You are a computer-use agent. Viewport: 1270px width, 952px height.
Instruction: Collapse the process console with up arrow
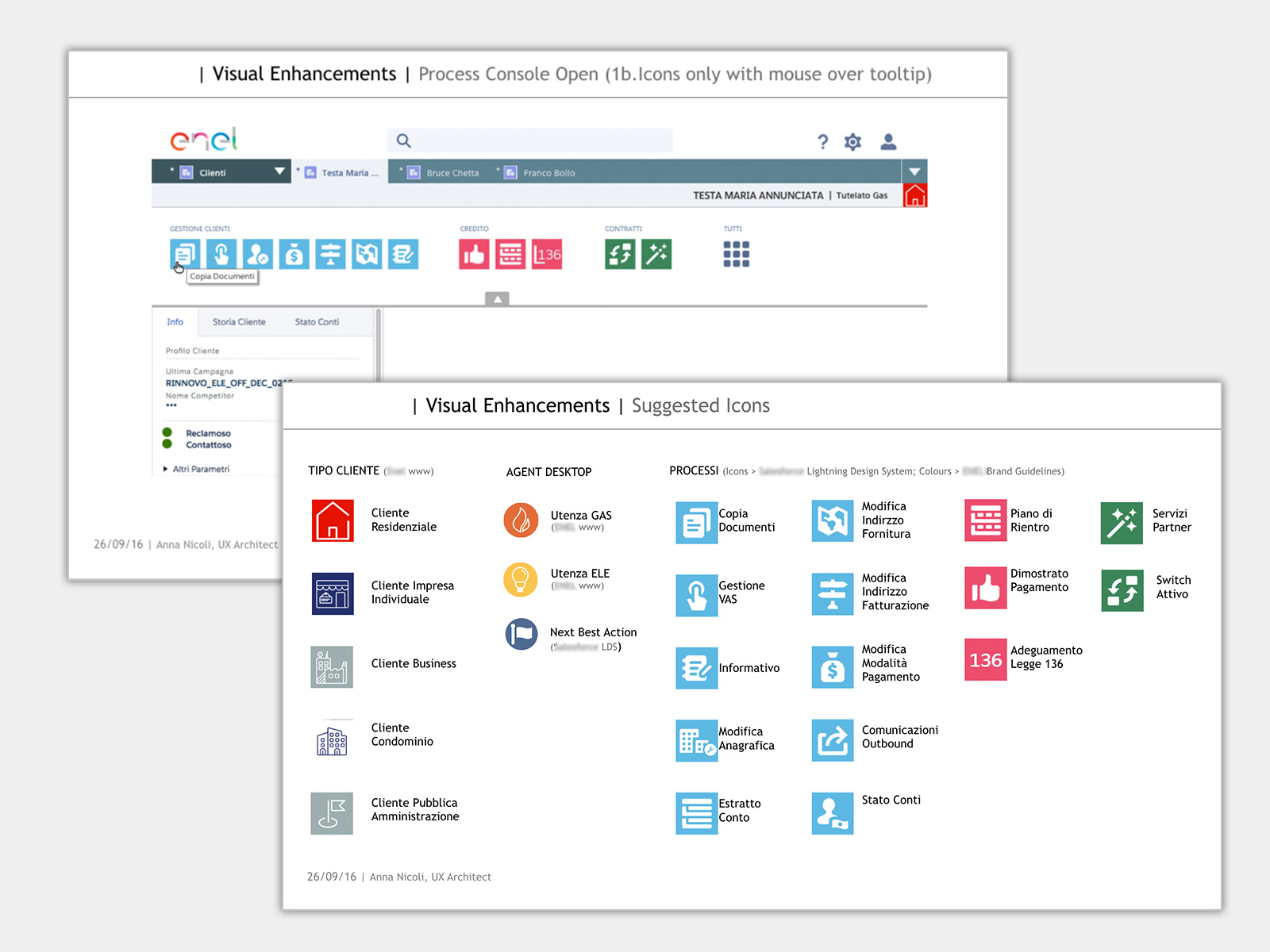tap(497, 299)
